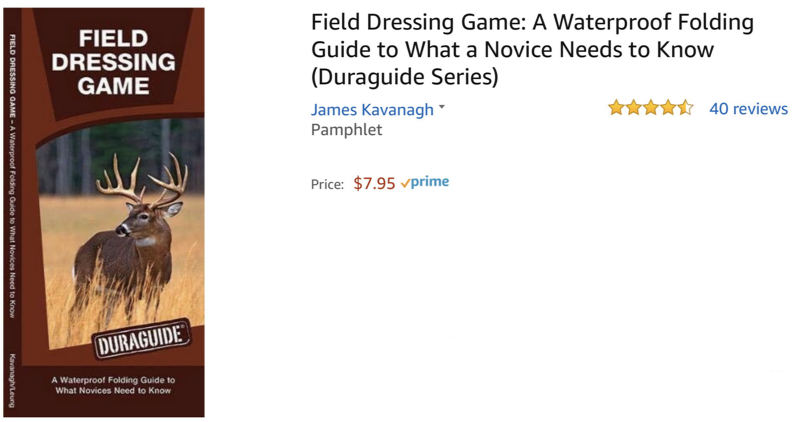
Task: Expand the dropdown arrow beside James Kavanagh
Action: click(442, 108)
